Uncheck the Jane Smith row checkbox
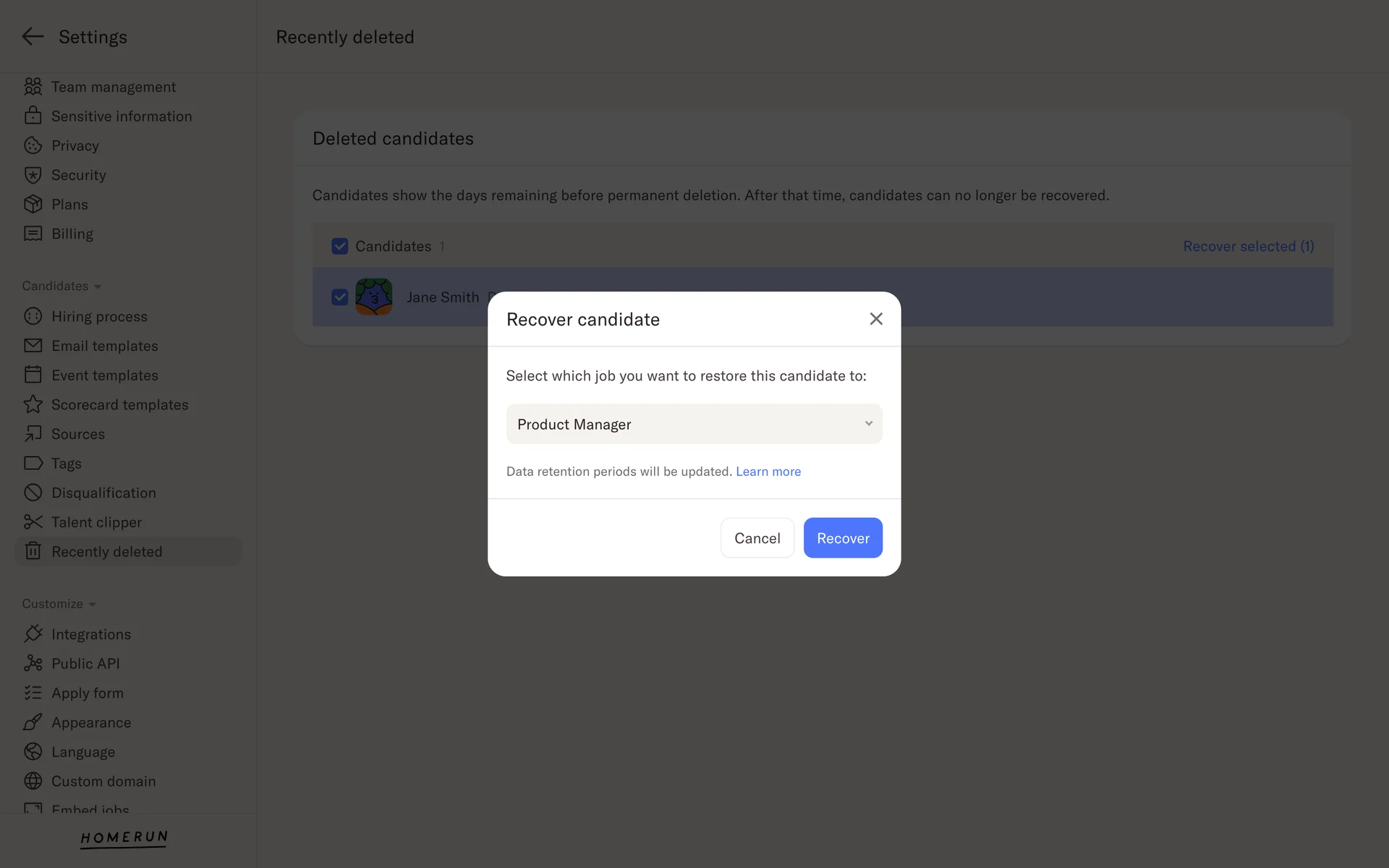Viewport: 1389px width, 868px height. click(339, 297)
